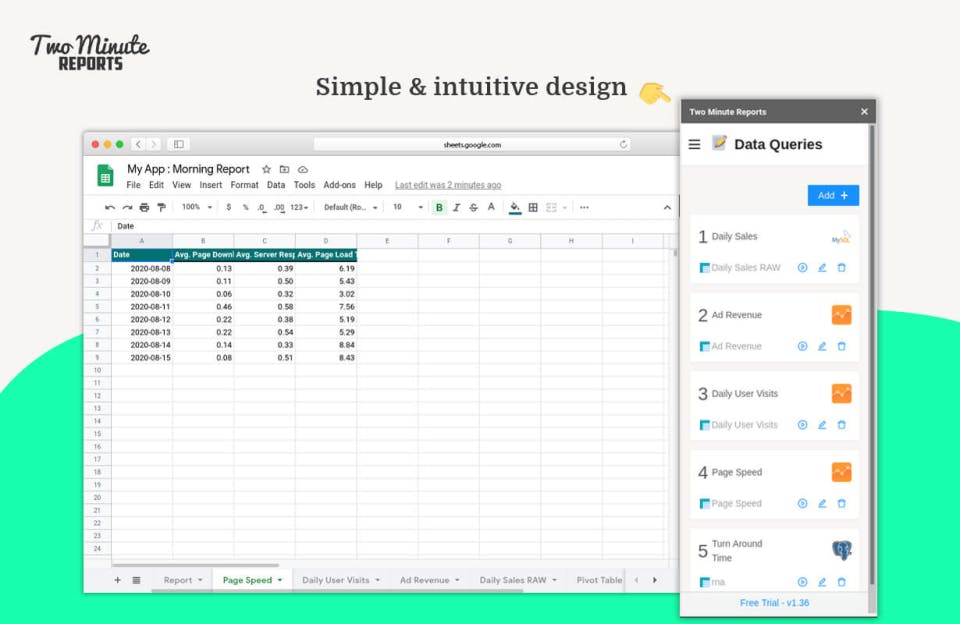Toggle bold formatting in toolbar

[x=438, y=208]
